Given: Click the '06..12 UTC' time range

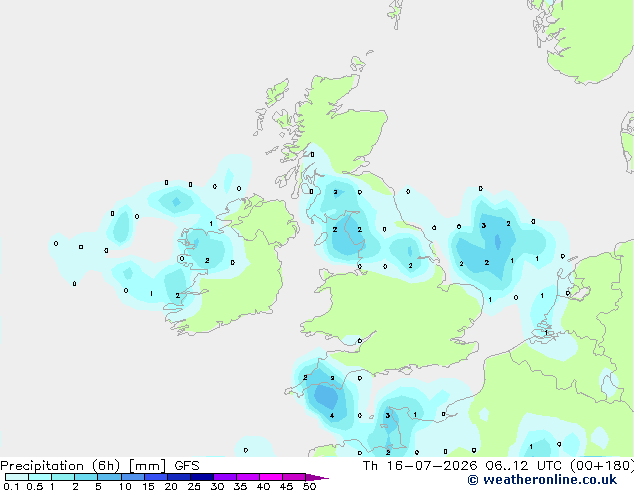Looking at the screenshot, I should 523,466.
